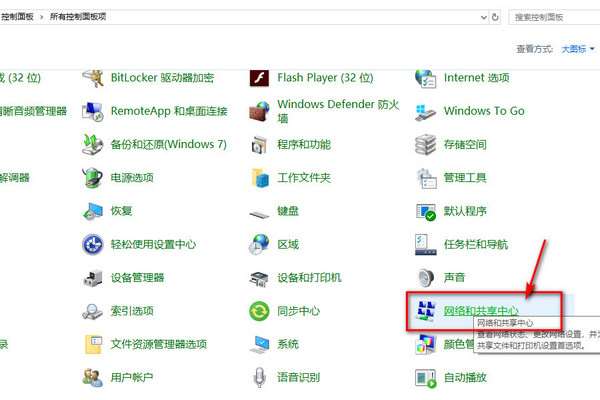Open the 默认程序 icon
This screenshot has width=600, height=400.
point(426,211)
